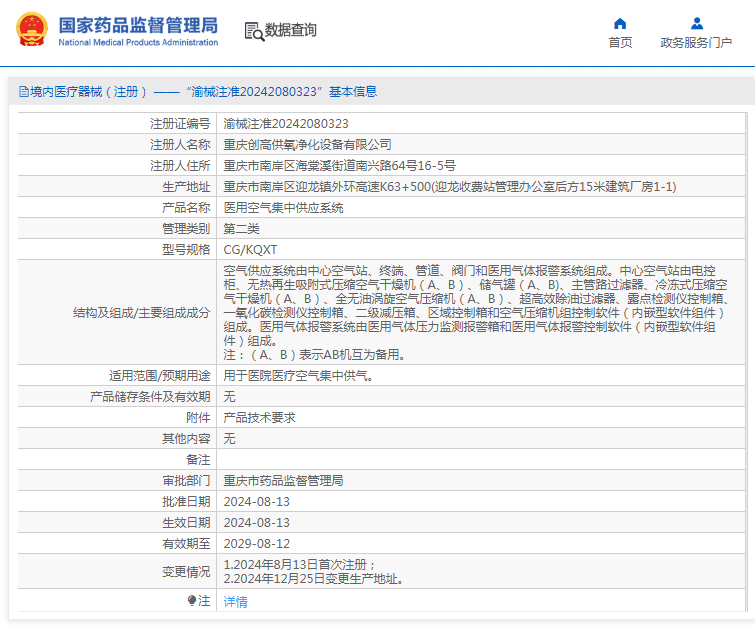Click the government service portal user icon
Viewport: 755px width, 628px height.
(x=697, y=23)
